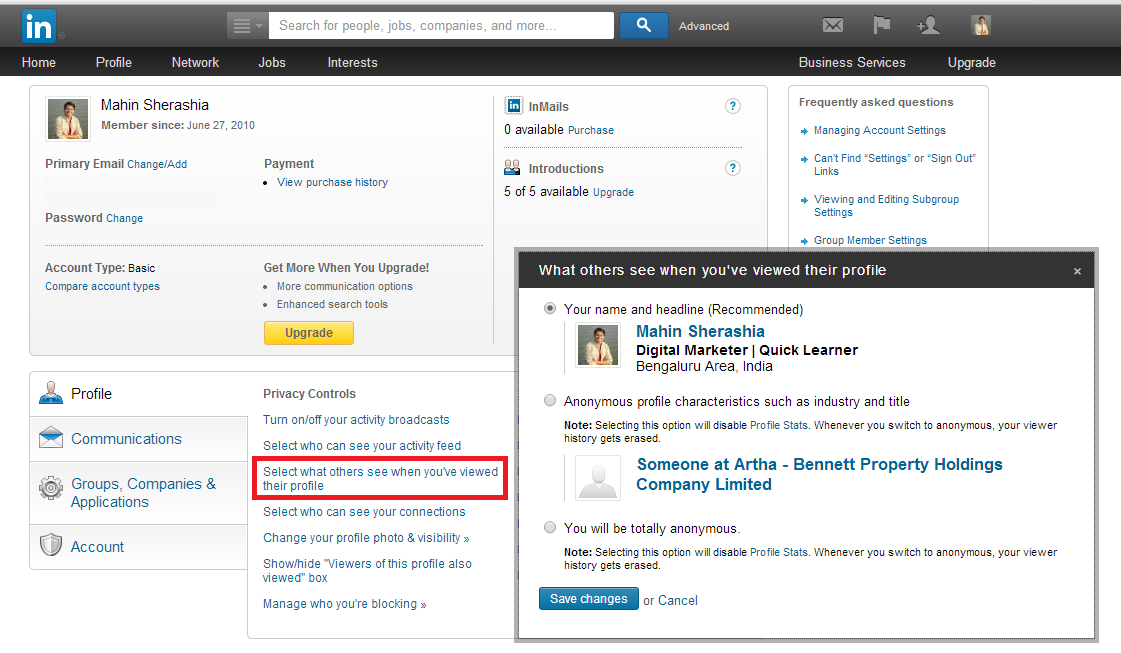The width and height of the screenshot is (1121, 653).
Task: Open Viewing and Editing Subgroup Settings FAQ
Action: click(887, 206)
